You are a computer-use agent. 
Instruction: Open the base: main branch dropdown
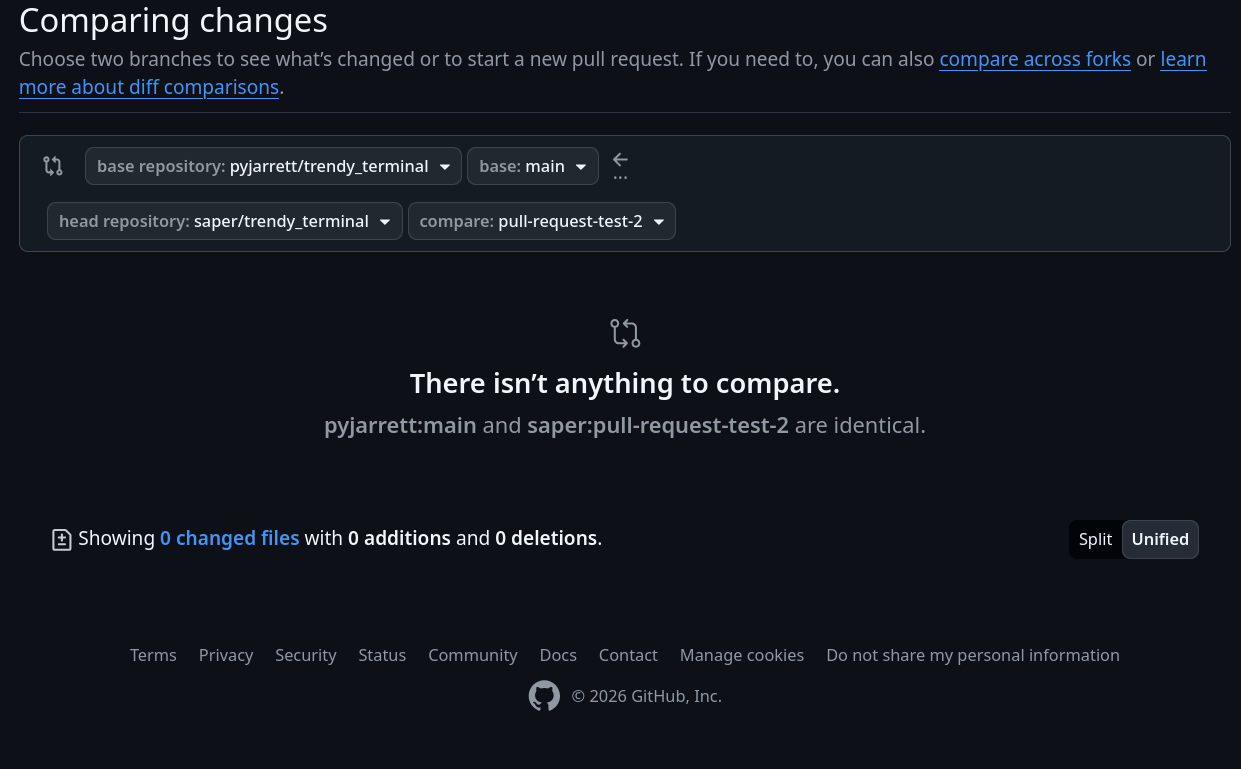(532, 166)
